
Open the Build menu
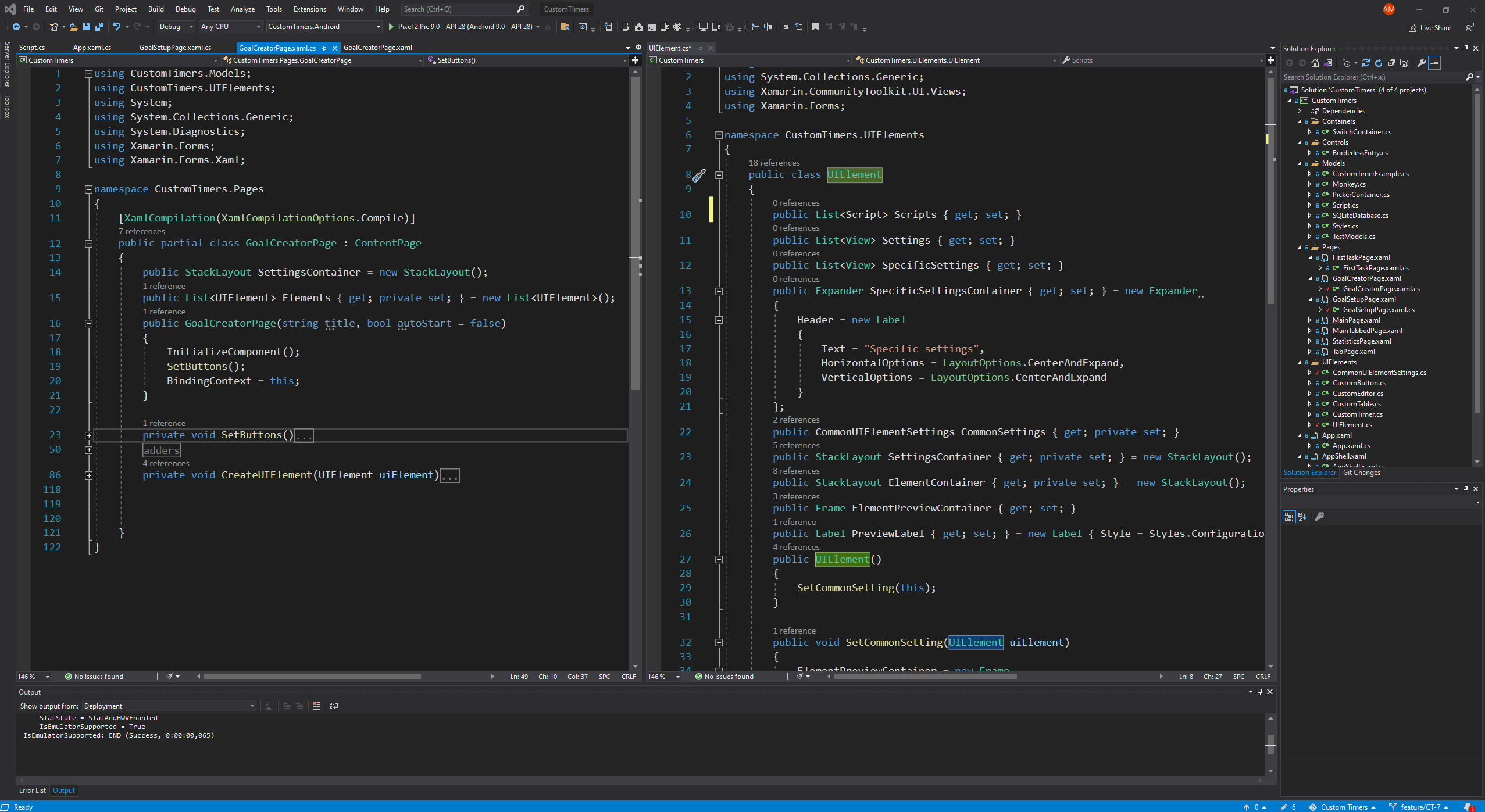156,9
